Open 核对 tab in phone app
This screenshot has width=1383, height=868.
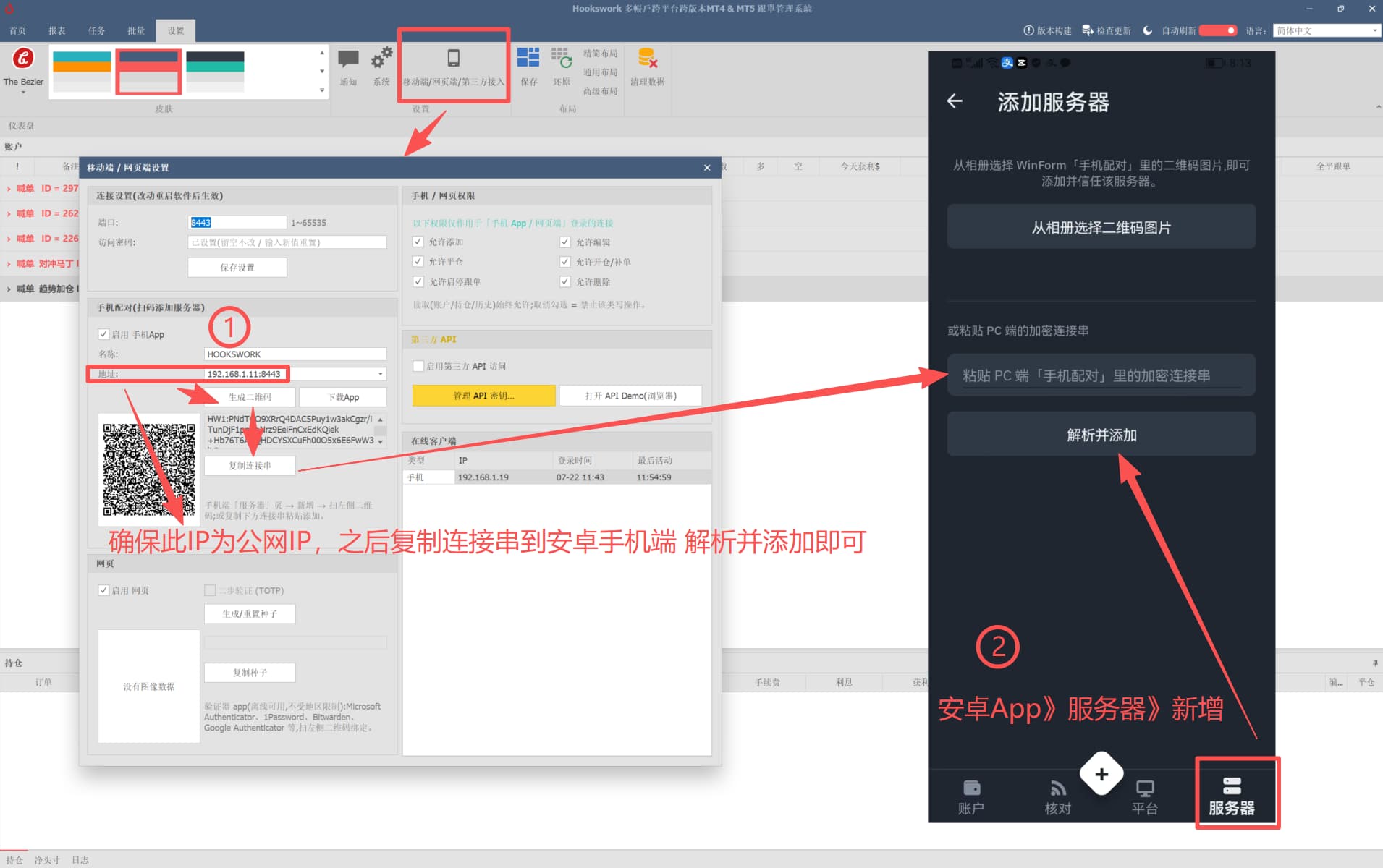coord(1058,797)
